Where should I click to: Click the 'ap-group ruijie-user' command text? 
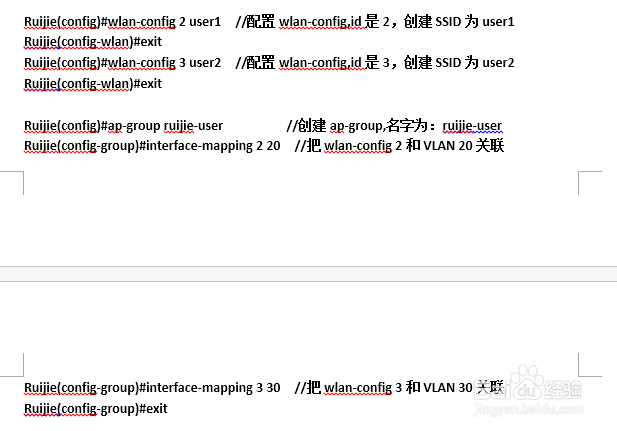pyautogui.click(x=165, y=126)
